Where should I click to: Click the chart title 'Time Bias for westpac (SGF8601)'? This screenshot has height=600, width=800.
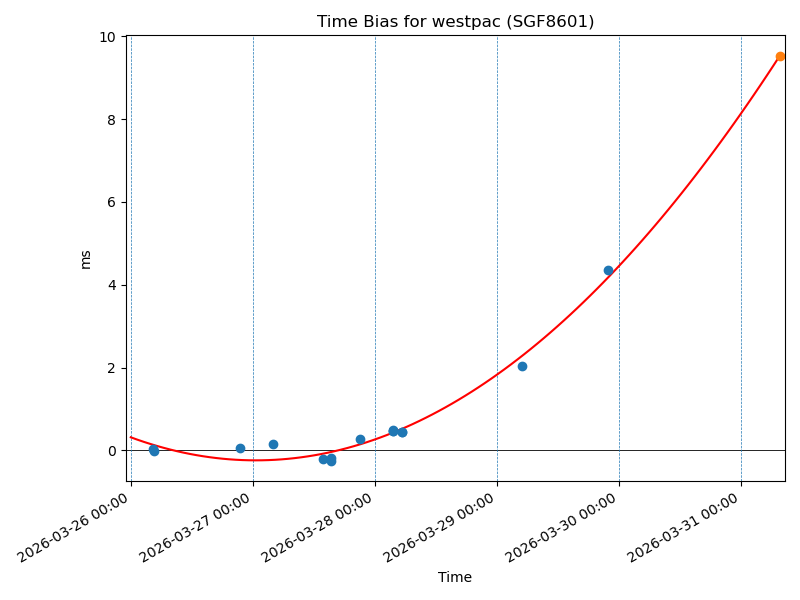pos(455,22)
